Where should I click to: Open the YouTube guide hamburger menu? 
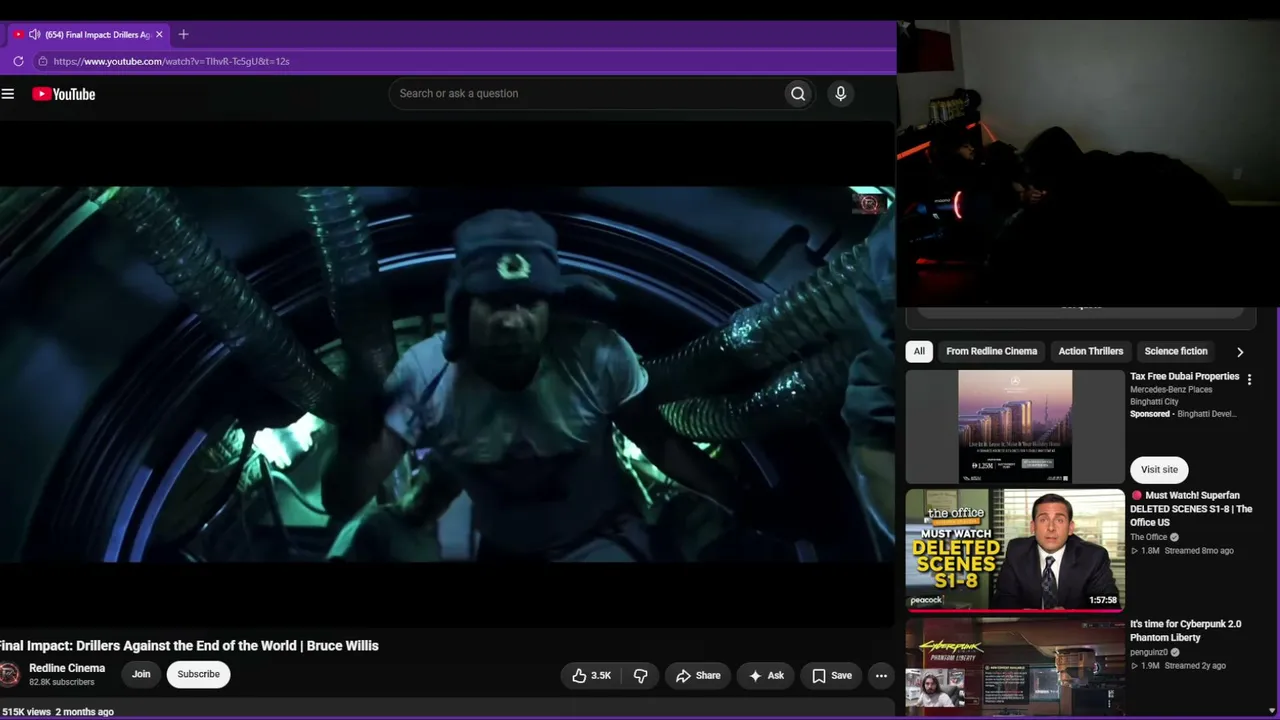point(8,94)
